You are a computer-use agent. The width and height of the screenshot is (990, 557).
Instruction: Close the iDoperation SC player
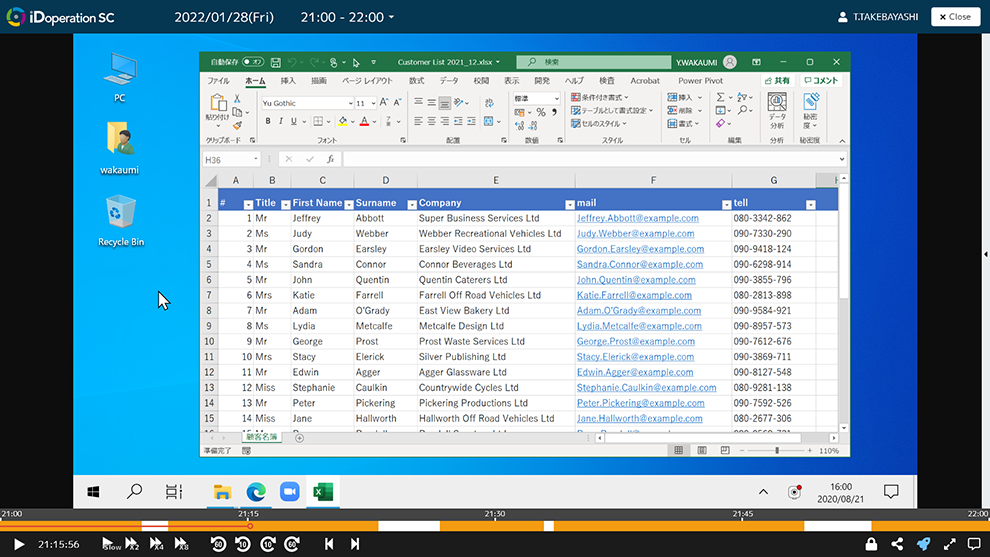pyautogui.click(x=955, y=17)
